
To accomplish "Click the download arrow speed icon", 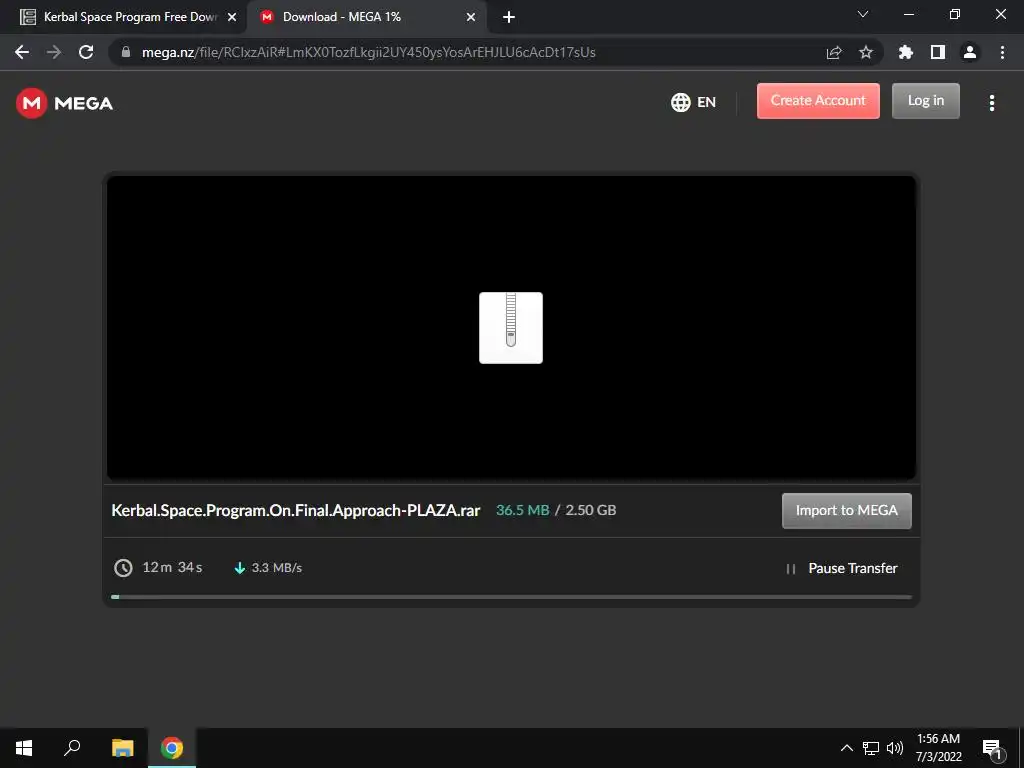I will (x=240, y=568).
